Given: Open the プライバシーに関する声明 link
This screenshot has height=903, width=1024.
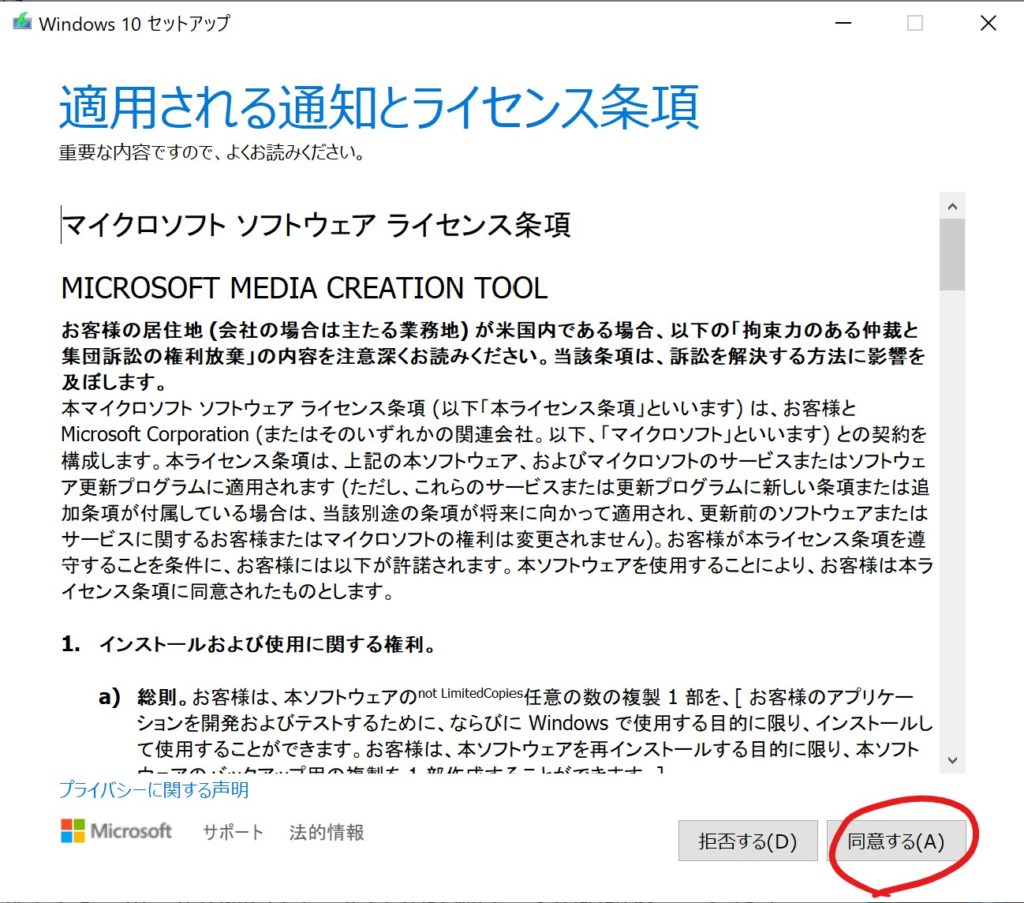Looking at the screenshot, I should point(154,790).
